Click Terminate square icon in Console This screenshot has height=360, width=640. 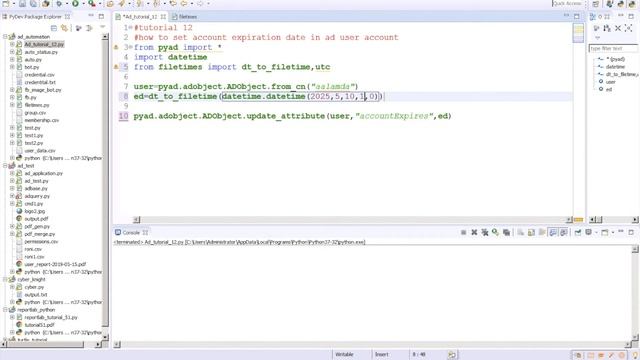(463, 232)
